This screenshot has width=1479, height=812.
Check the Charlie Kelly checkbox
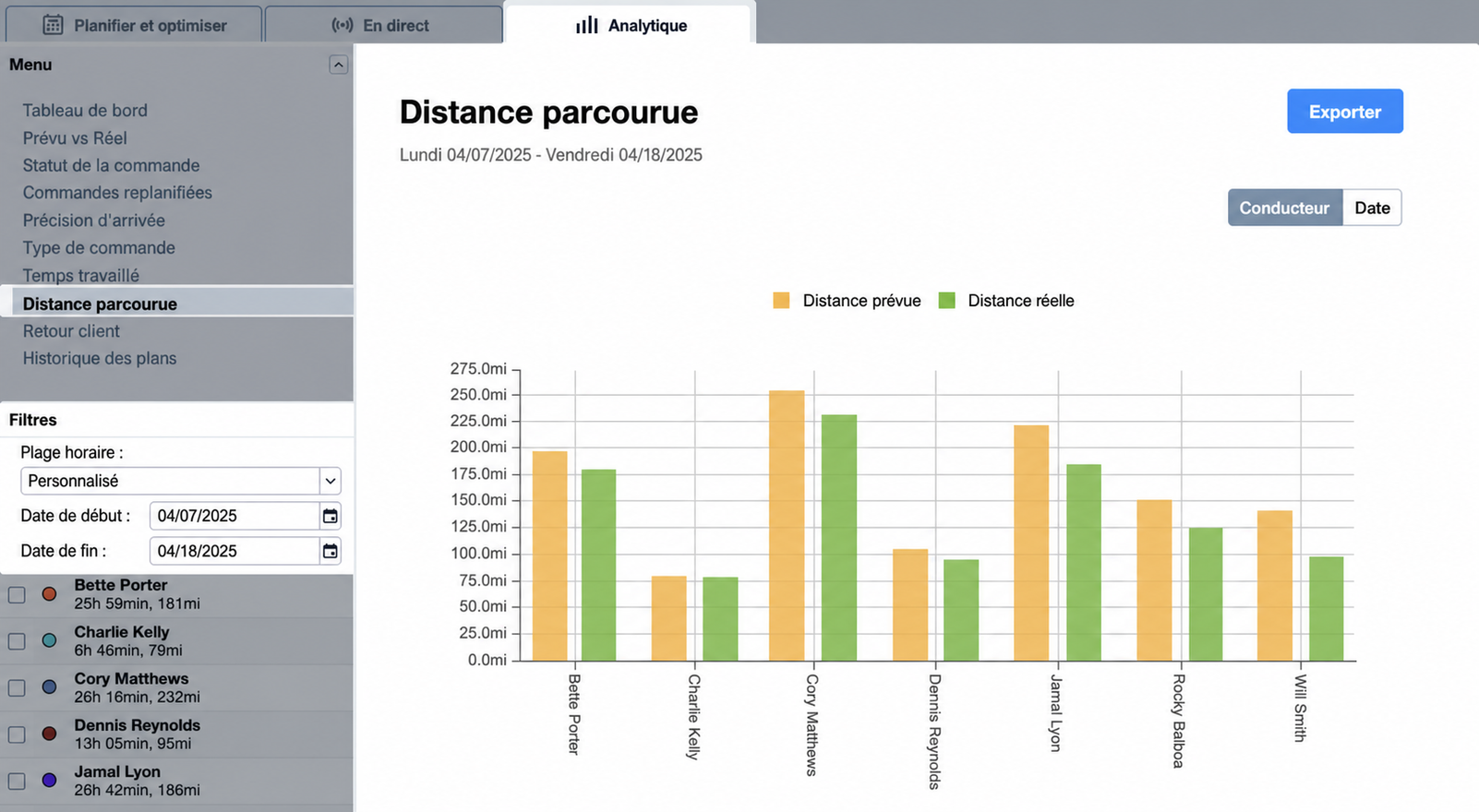(x=17, y=640)
